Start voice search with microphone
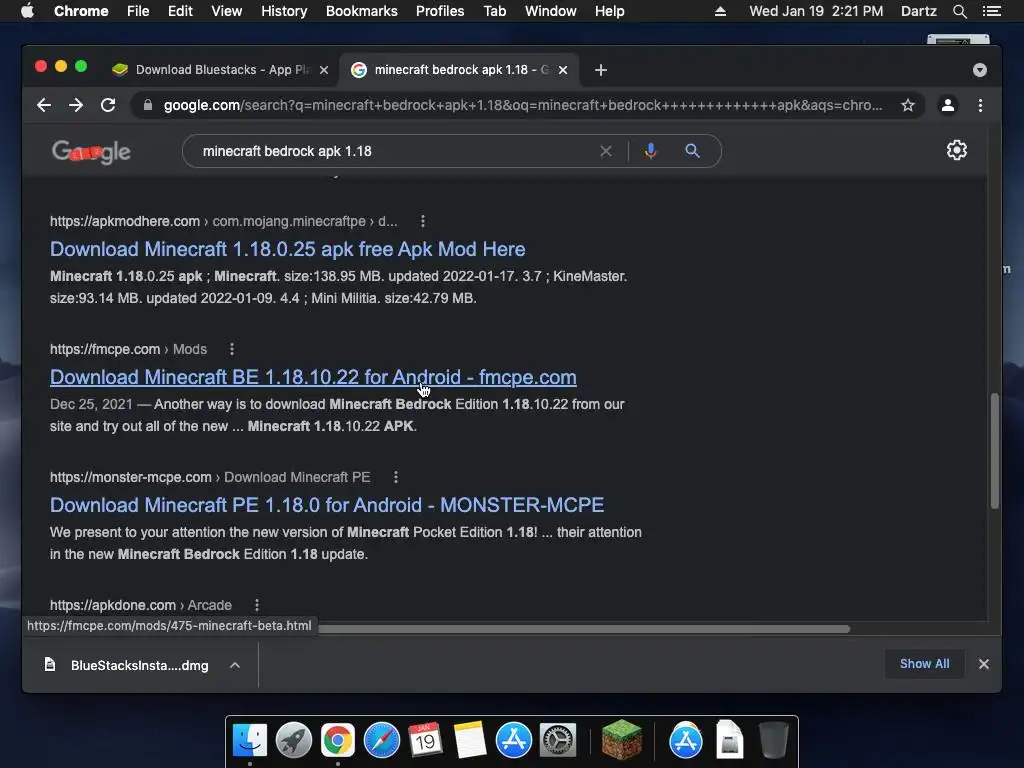Viewport: 1024px width, 768px height. coord(650,151)
